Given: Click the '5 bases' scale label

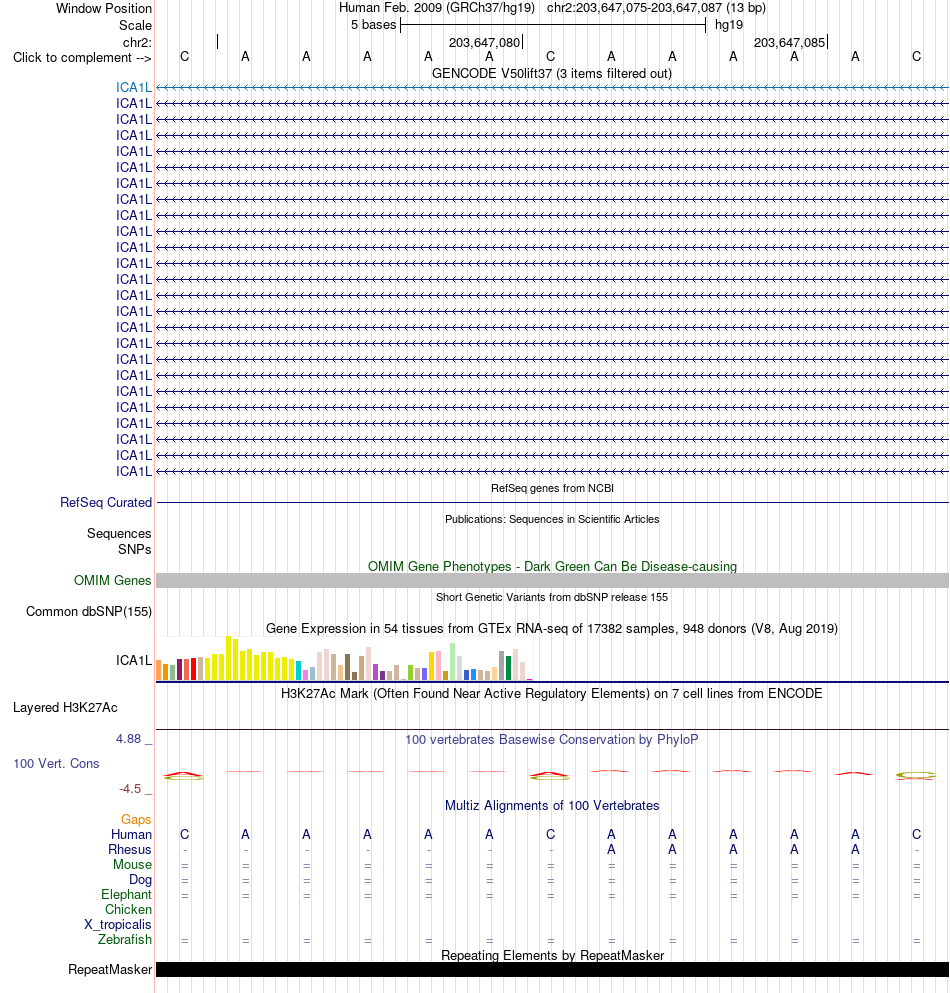Looking at the screenshot, I should (374, 25).
